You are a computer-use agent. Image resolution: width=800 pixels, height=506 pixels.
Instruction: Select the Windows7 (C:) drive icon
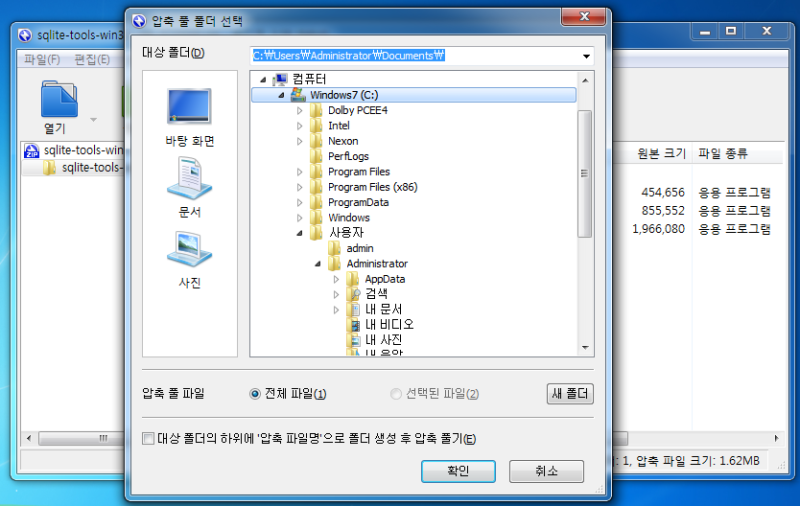coord(298,95)
